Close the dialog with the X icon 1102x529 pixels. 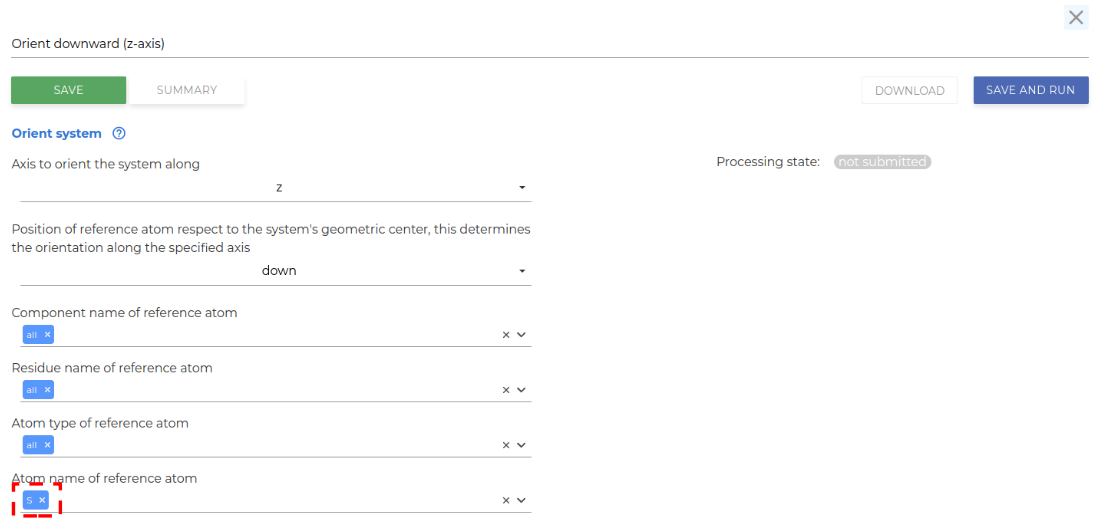point(1076,17)
